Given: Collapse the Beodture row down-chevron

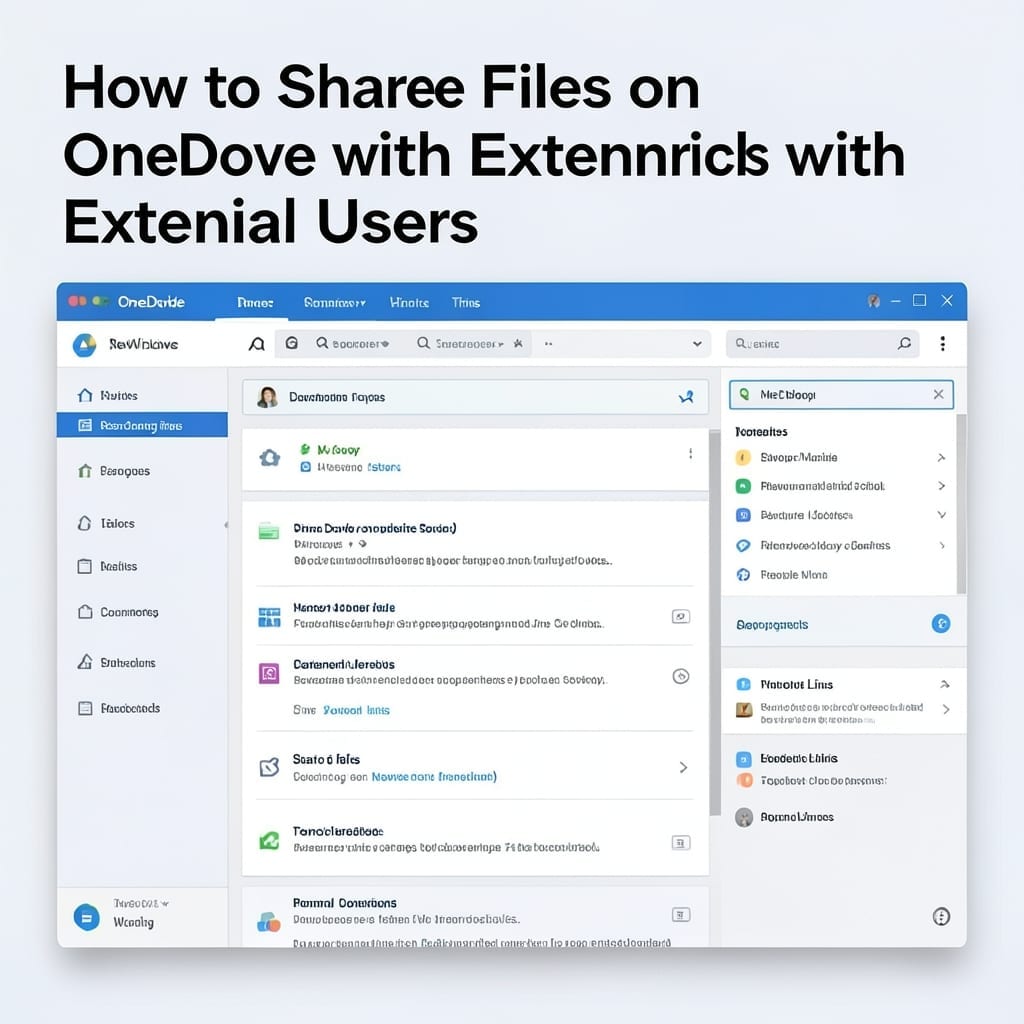Looking at the screenshot, I should (942, 515).
